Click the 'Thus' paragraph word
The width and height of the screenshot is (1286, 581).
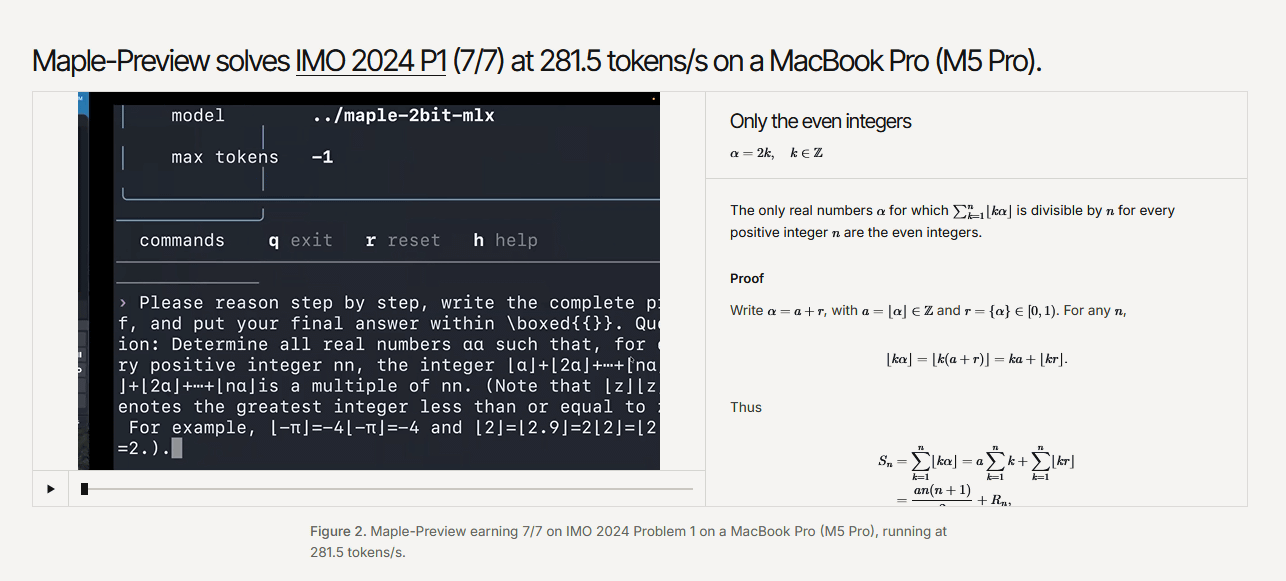(746, 407)
